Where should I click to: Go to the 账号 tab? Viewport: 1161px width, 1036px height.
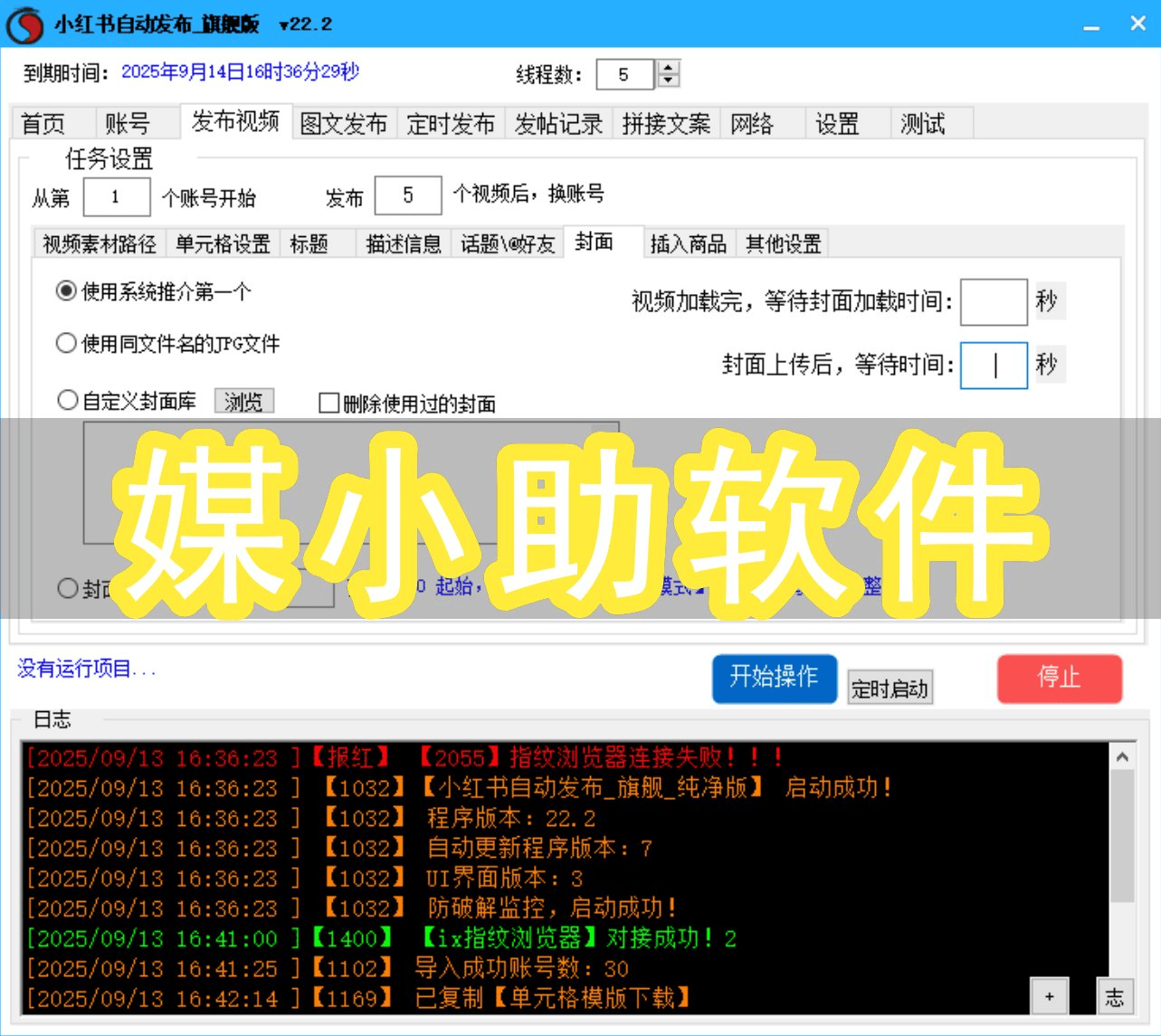point(127,123)
